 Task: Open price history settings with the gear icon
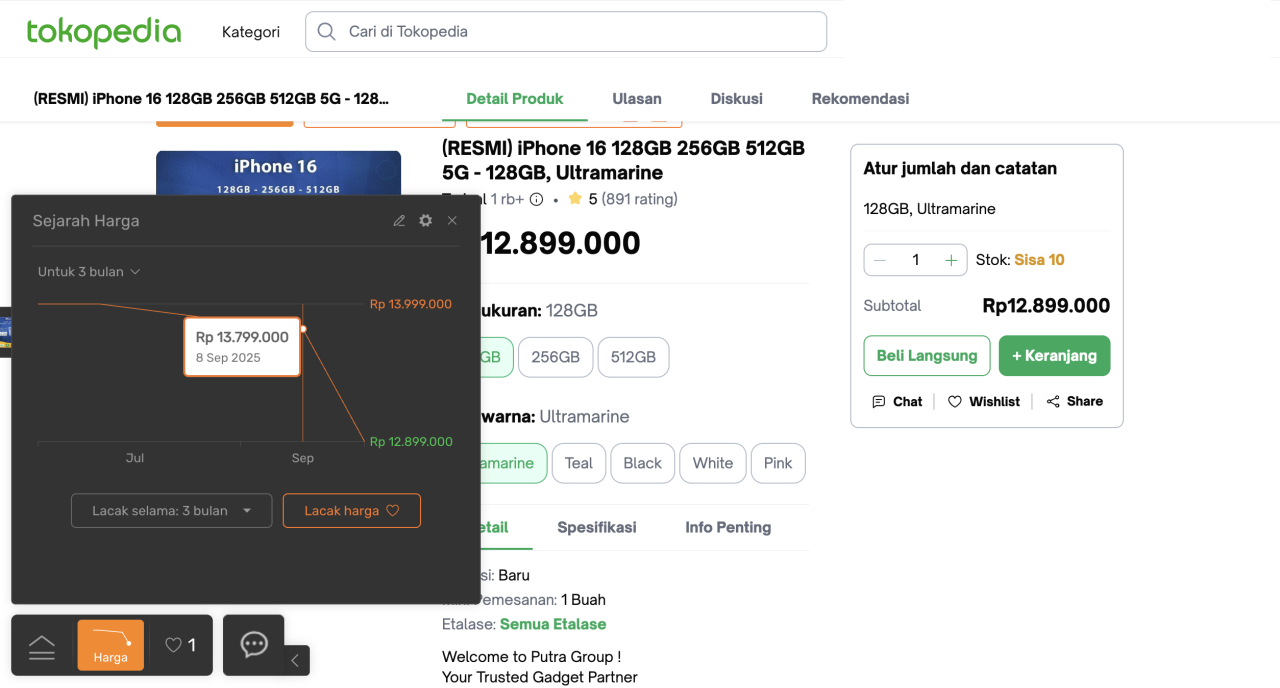click(426, 220)
